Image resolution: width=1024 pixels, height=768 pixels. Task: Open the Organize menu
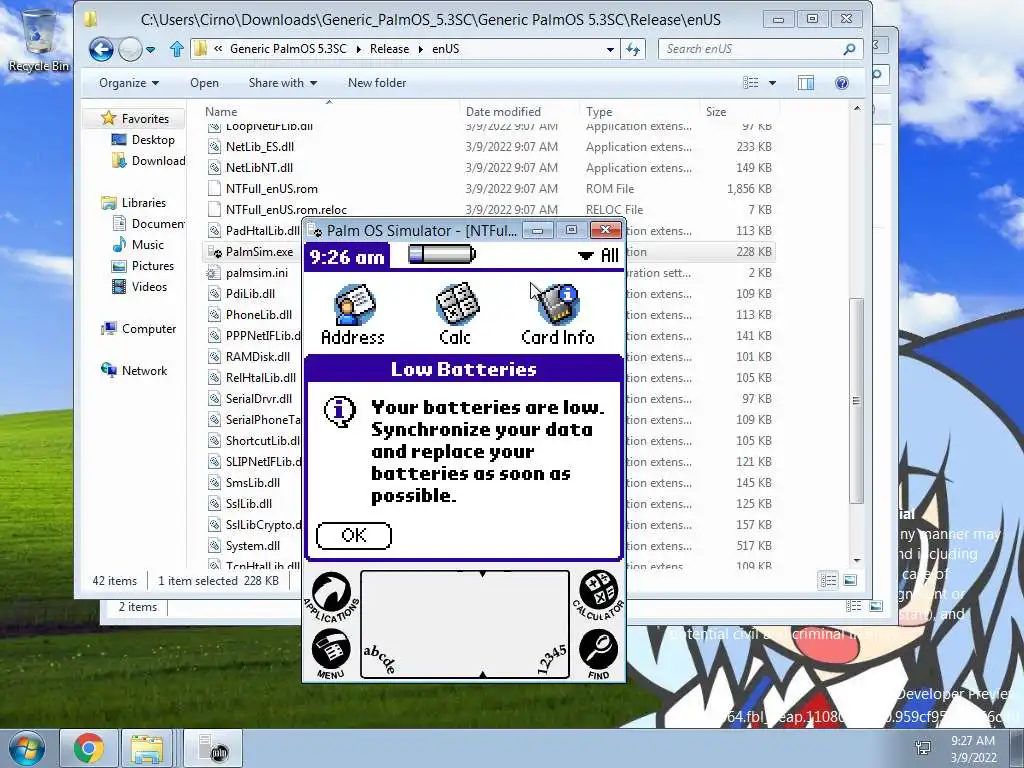click(129, 83)
